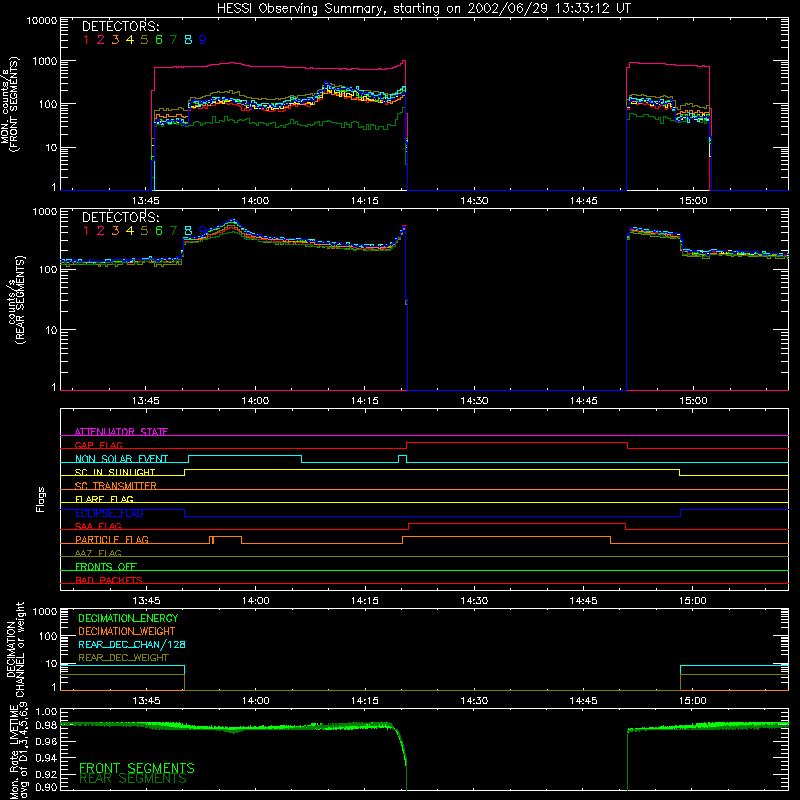Click 14:00 time tick under rear segments plot
The image size is (800, 800).
255,401
